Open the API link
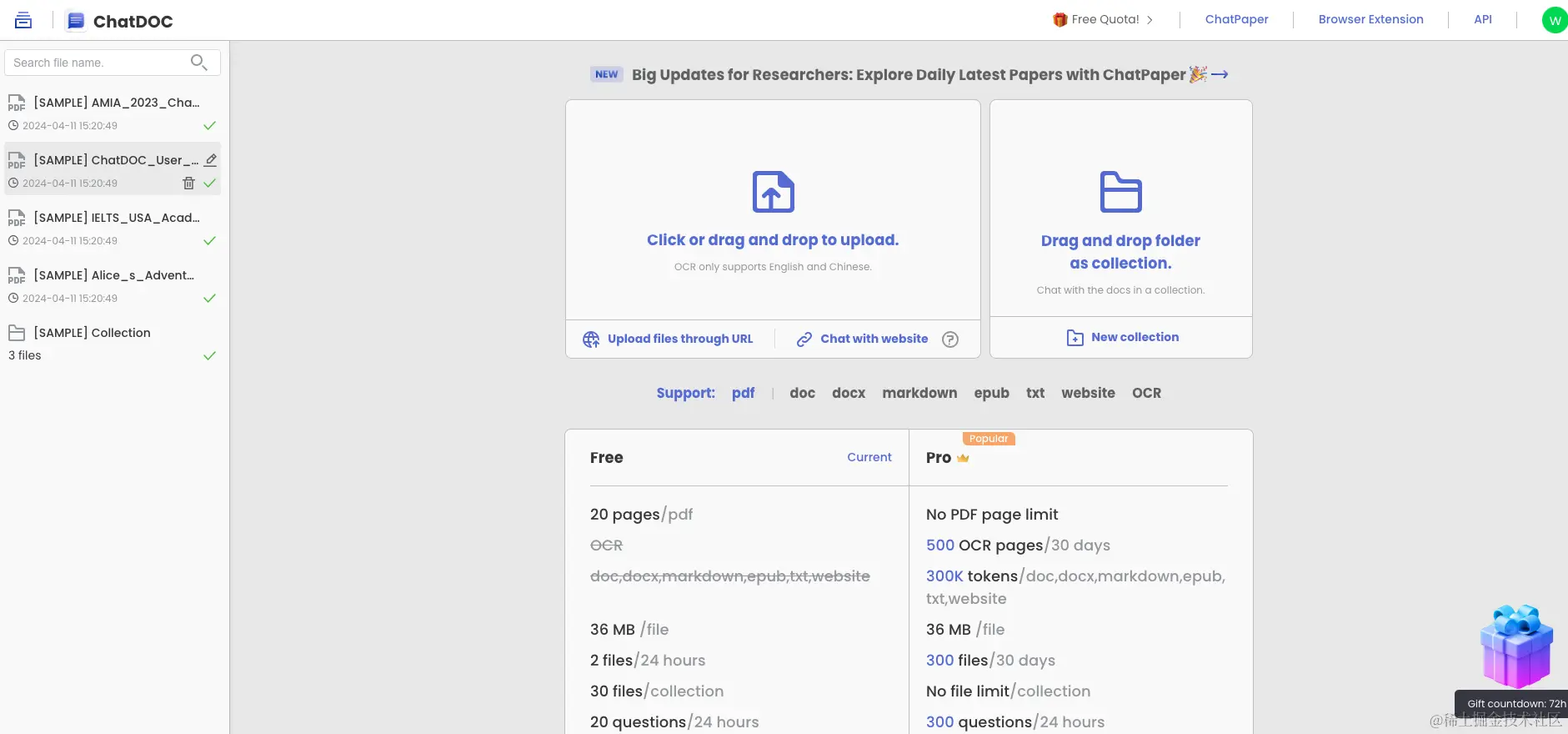The height and width of the screenshot is (734, 1568). [1483, 20]
